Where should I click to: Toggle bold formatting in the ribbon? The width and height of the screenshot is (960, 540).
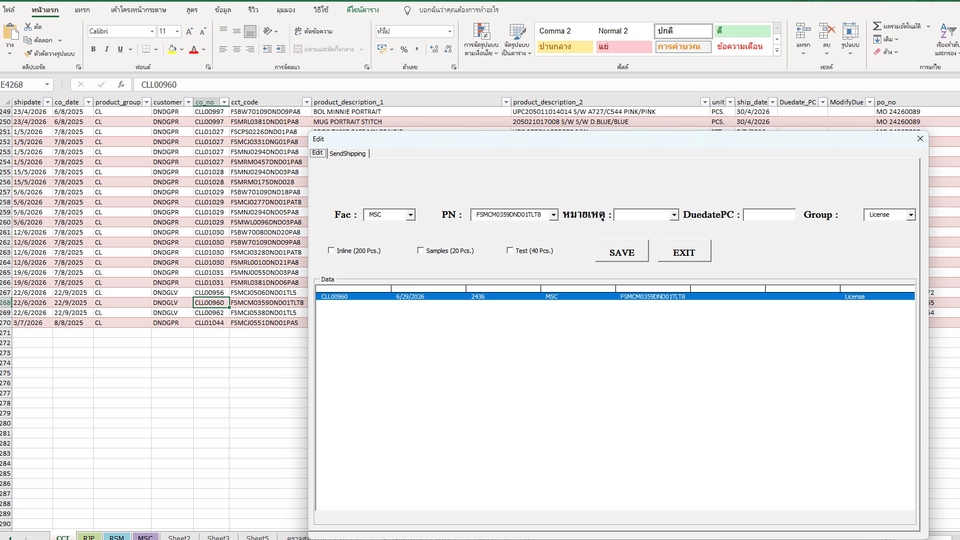(x=93, y=49)
